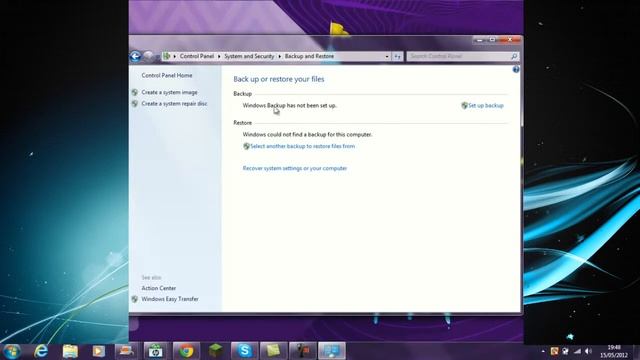The image size is (640, 360).
Task: Open the network signal tray icon
Action: [x=577, y=351]
